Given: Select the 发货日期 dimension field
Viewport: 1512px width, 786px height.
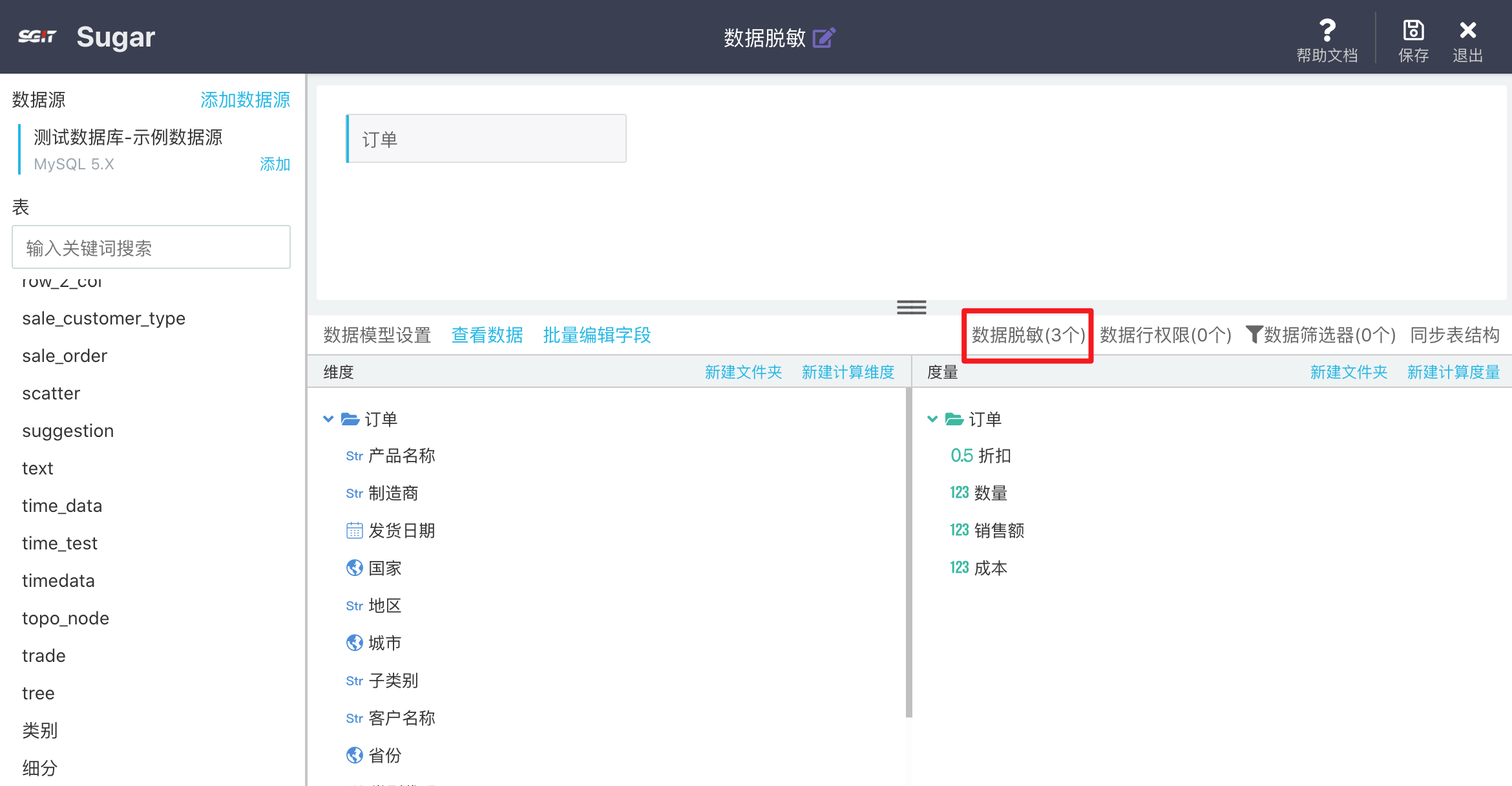Looking at the screenshot, I should pos(401,531).
